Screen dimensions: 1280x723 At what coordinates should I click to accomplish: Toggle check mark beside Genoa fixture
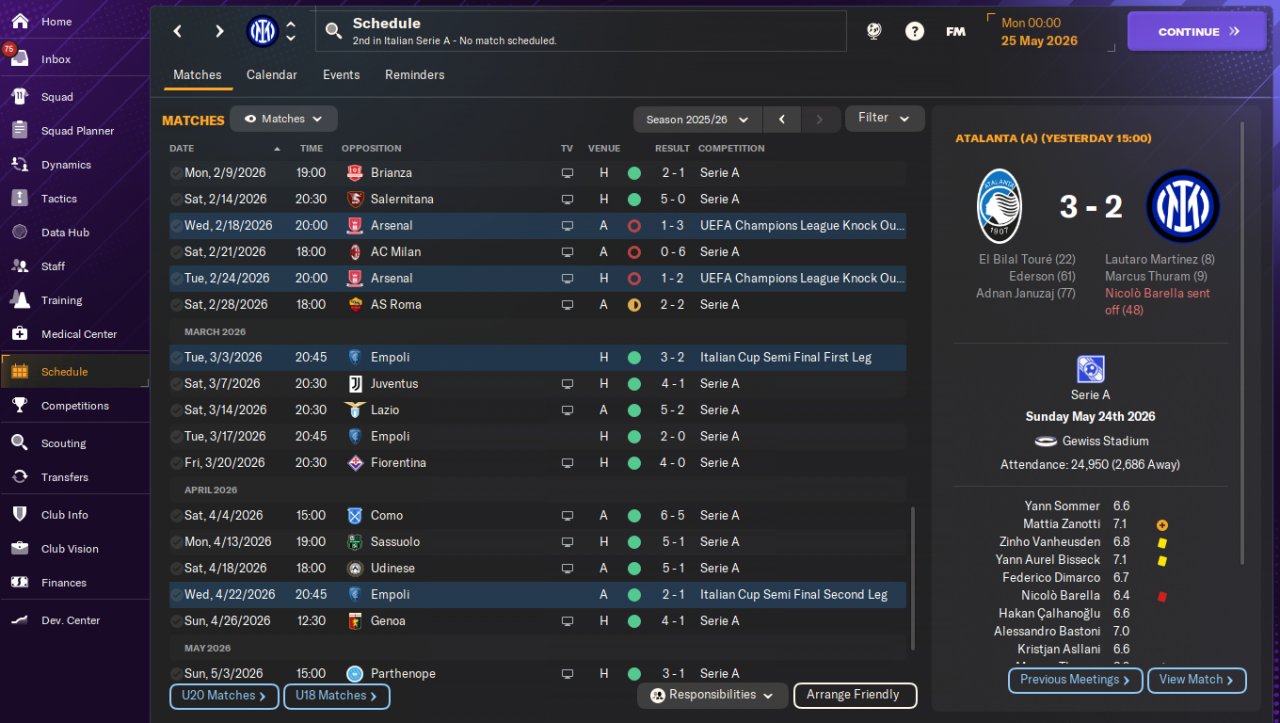(176, 621)
